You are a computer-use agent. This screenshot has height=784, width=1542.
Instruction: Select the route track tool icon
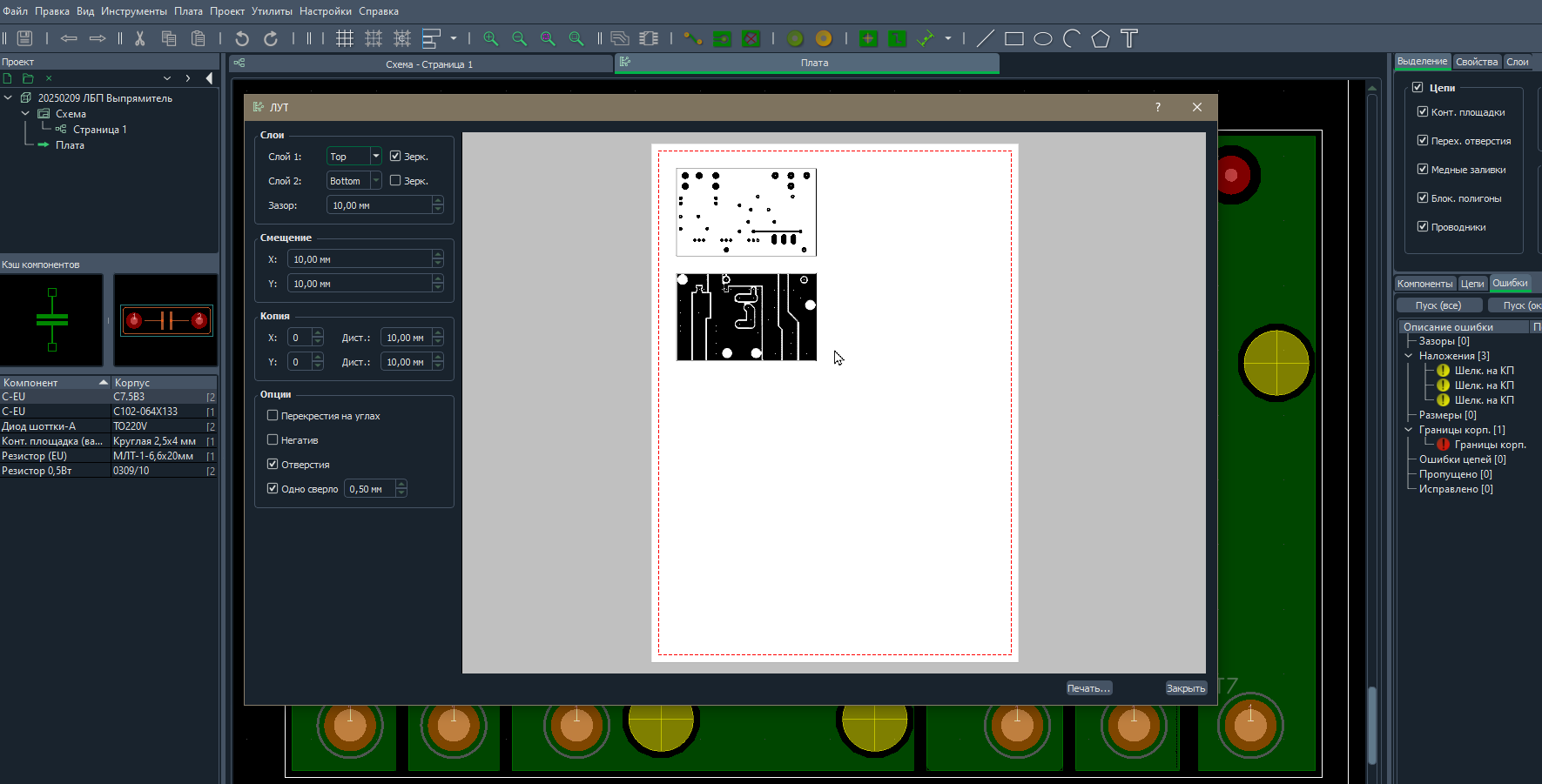tap(693, 38)
